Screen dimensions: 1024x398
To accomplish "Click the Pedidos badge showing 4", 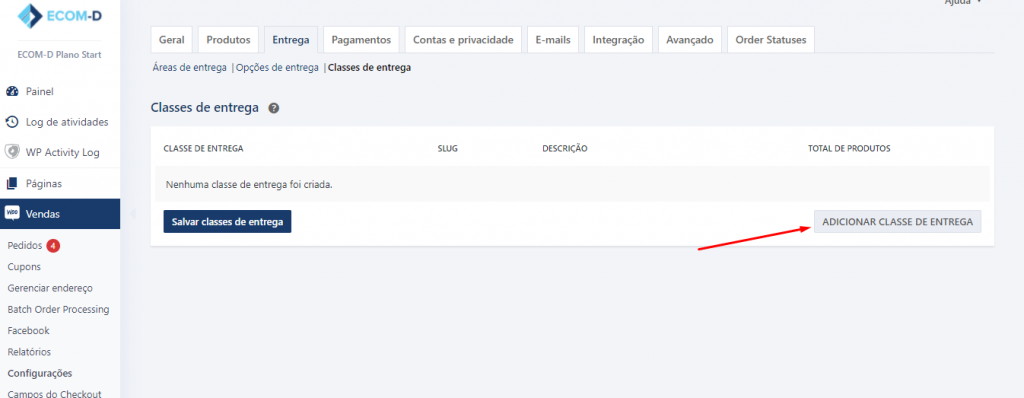I will 54,246.
